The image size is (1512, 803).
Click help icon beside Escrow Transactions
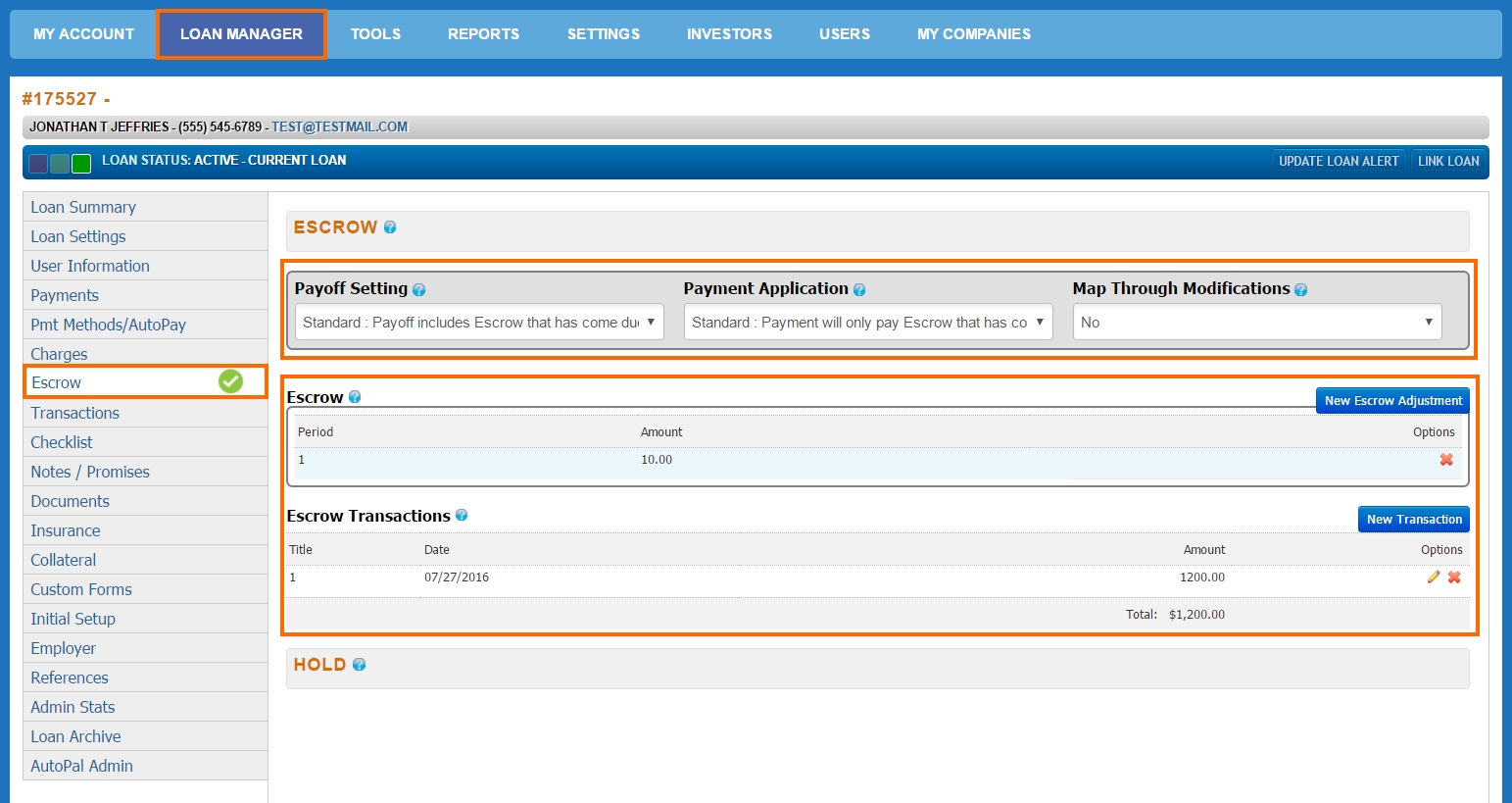click(462, 515)
